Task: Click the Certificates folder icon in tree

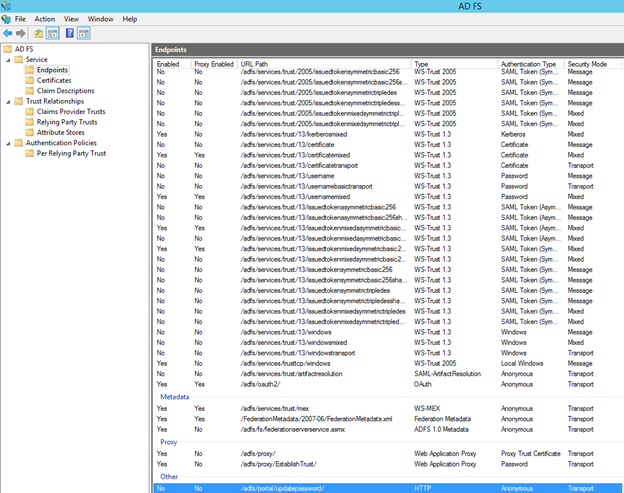Action: pos(29,80)
